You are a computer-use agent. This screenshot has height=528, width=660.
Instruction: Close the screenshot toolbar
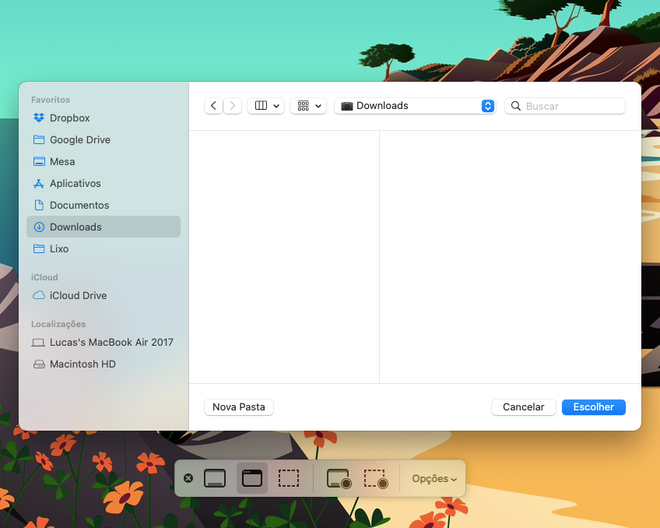(x=189, y=478)
